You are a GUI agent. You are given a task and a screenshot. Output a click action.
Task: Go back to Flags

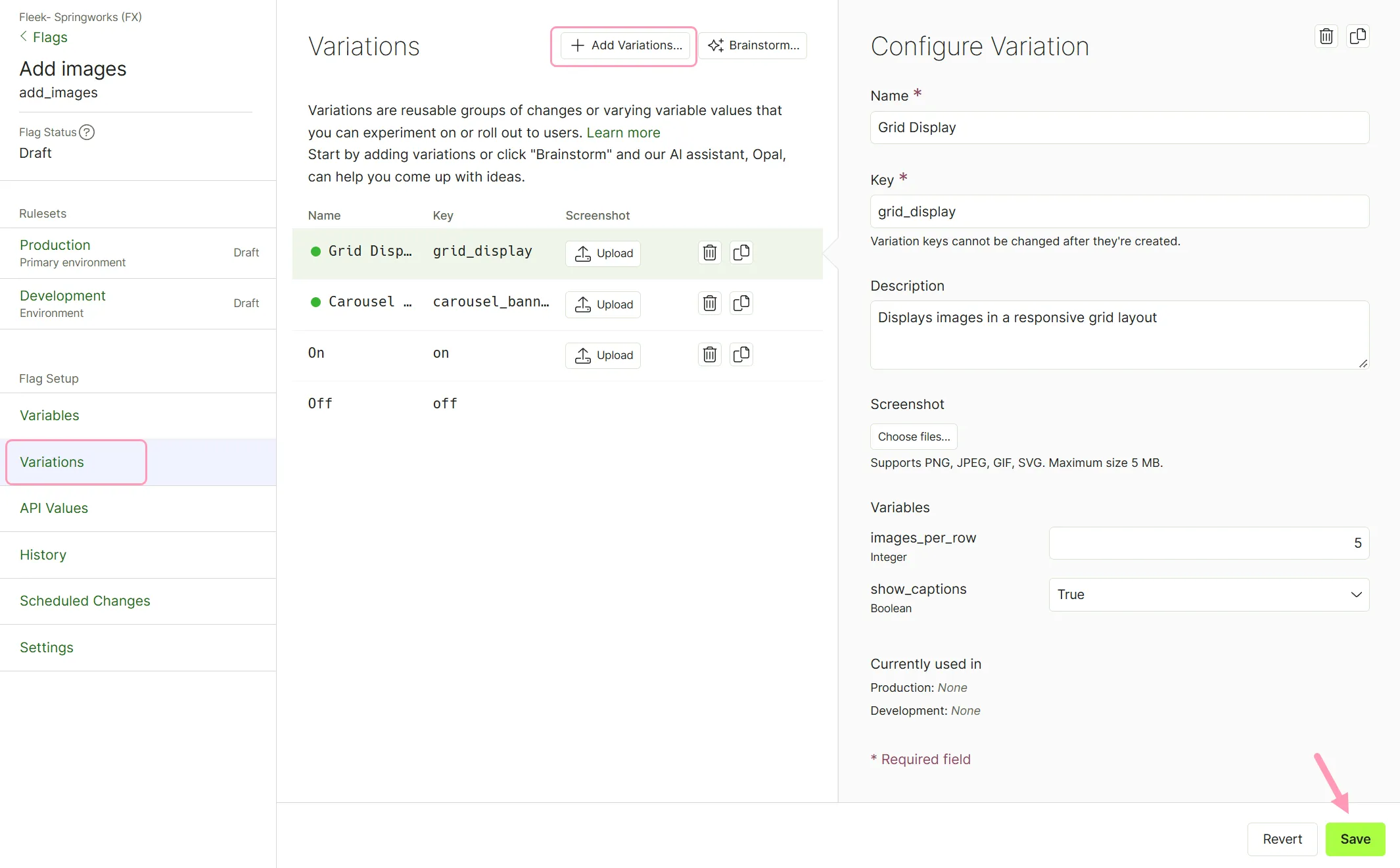tap(43, 37)
